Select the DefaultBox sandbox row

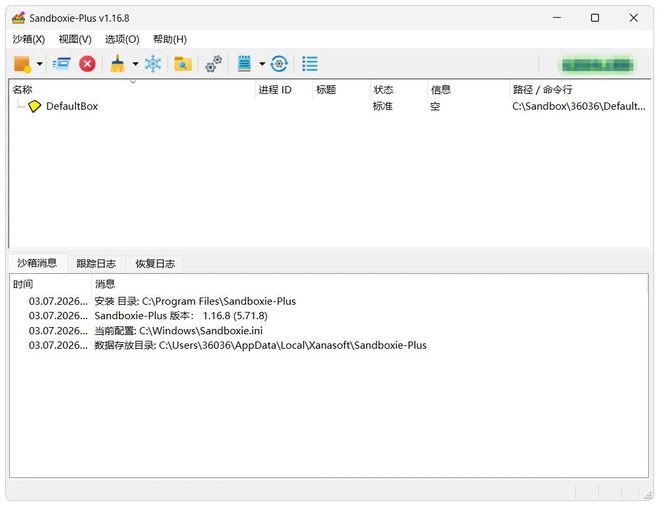click(x=330, y=106)
